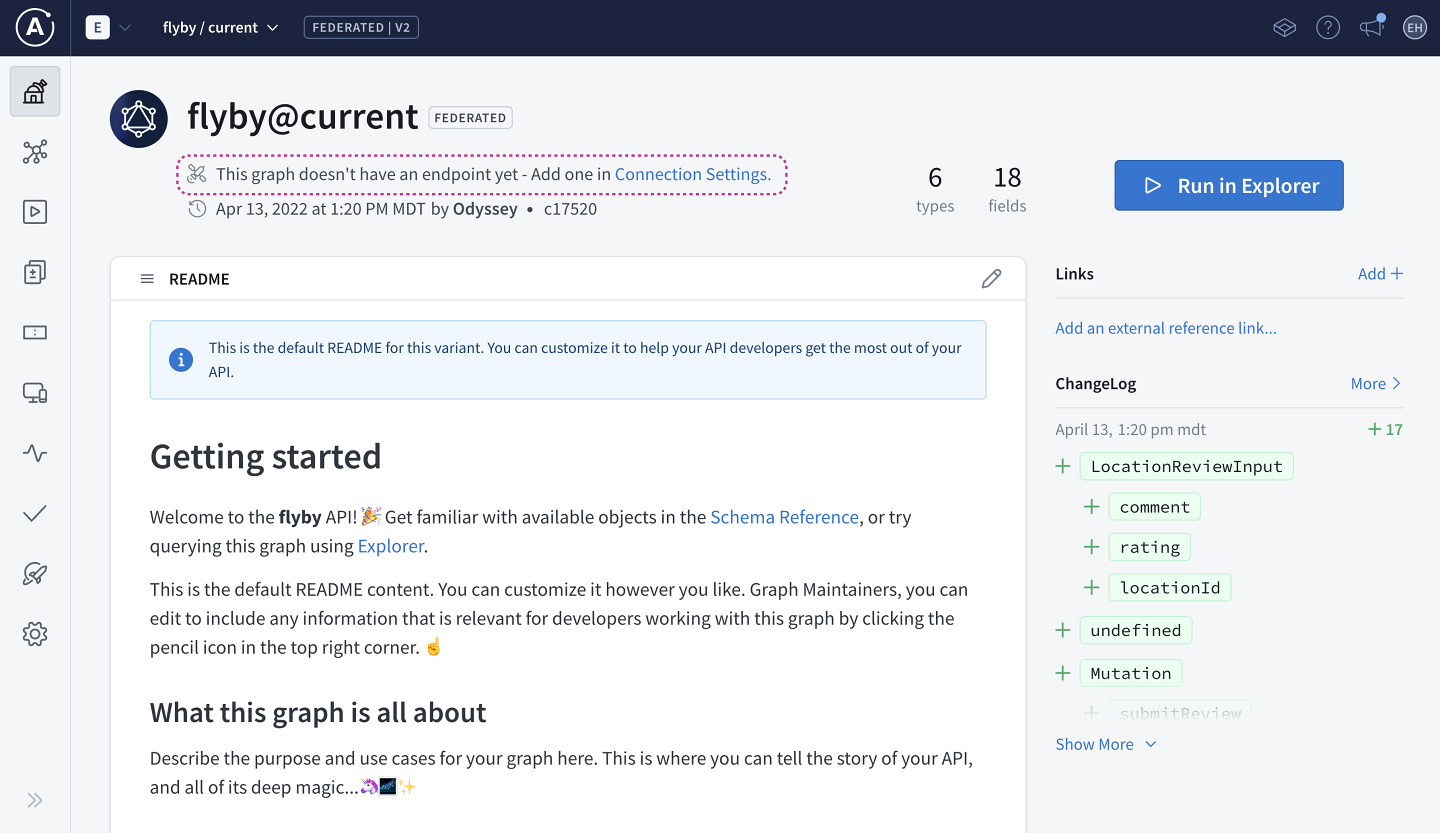Open the flyby / current variant dropdown
Screen dimensions: 1440x833
[221, 28]
